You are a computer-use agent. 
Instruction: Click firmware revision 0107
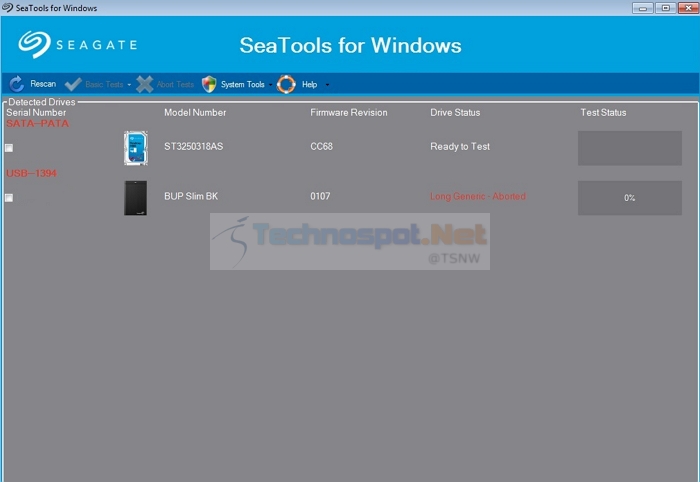click(320, 196)
